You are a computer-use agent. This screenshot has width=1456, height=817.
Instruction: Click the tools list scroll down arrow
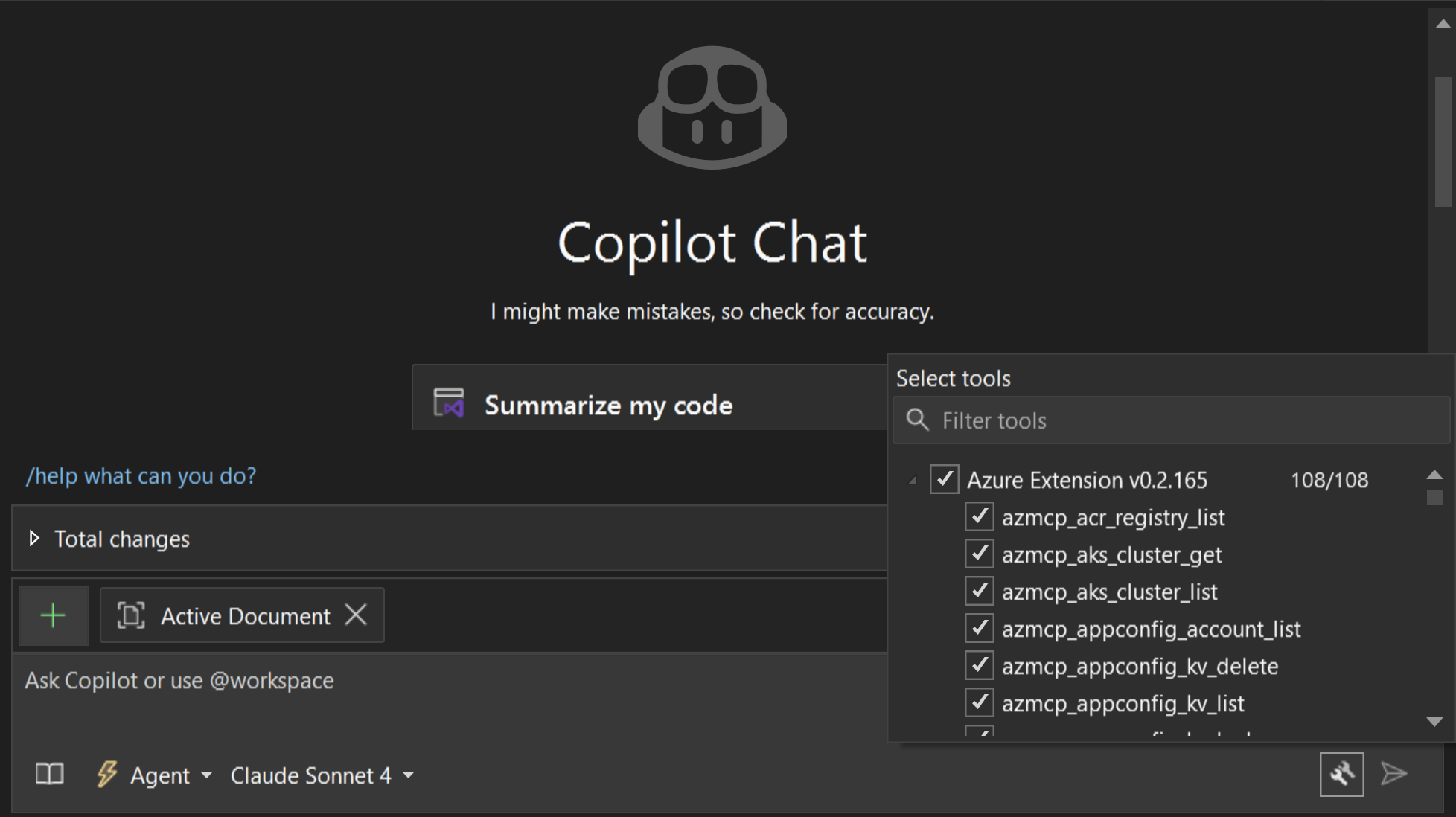pos(1434,721)
